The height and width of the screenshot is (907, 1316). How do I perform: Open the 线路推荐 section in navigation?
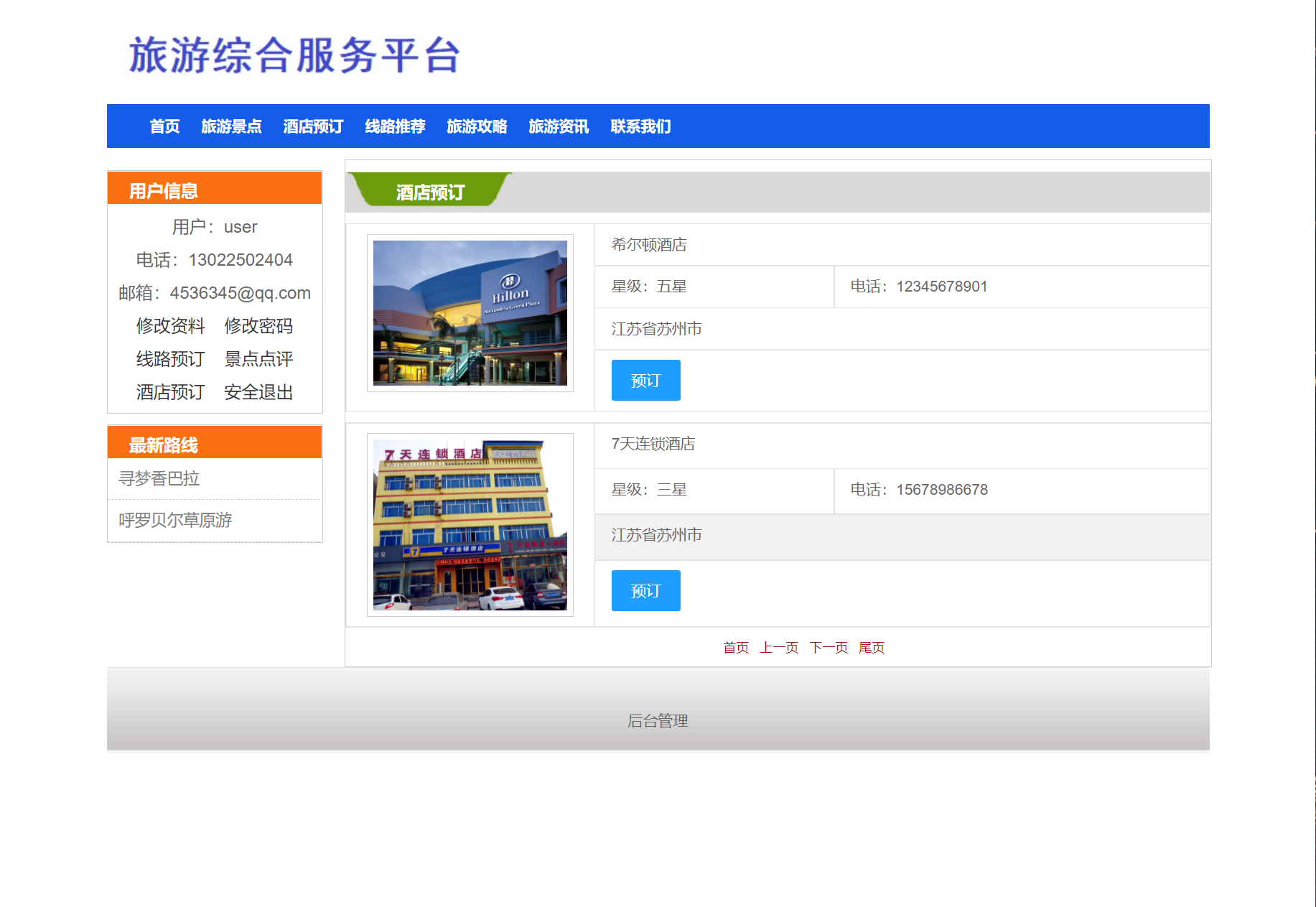(x=394, y=126)
